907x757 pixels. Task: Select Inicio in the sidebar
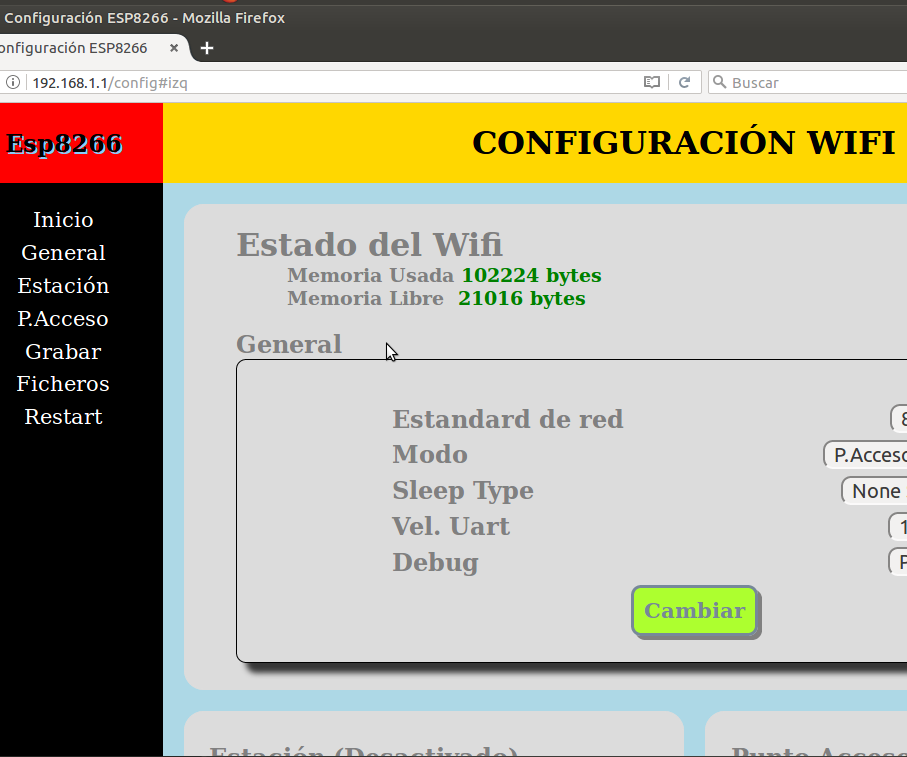click(62, 219)
